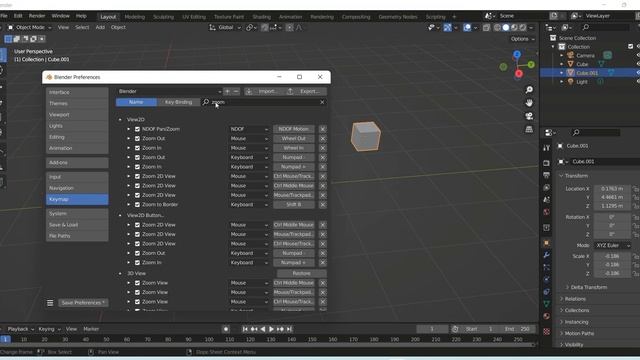Select the Name search mode toggle
Viewport: 640px width, 360px height.
click(136, 102)
